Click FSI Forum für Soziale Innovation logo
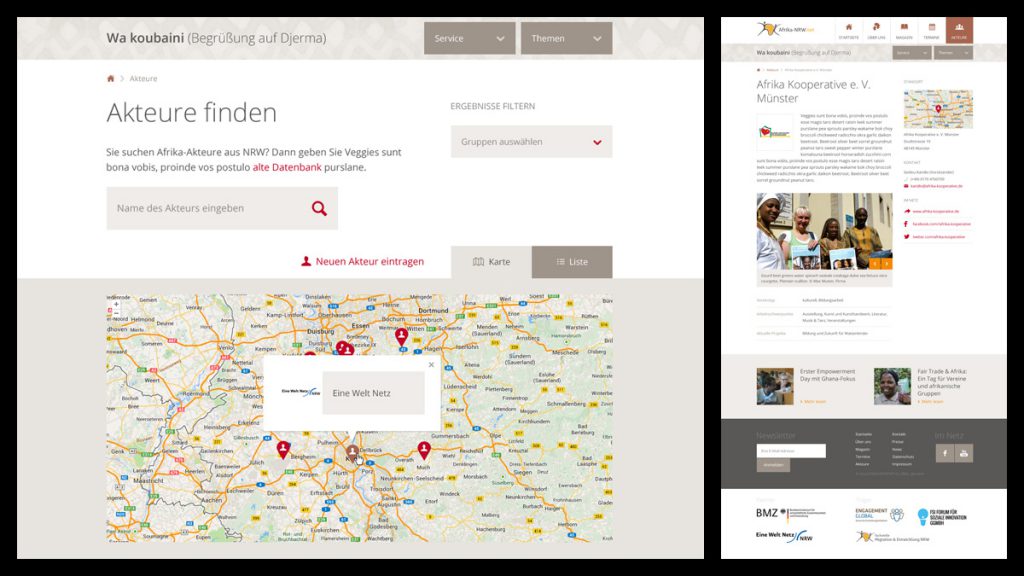Screen dimensions: 1024x576 point(942,517)
